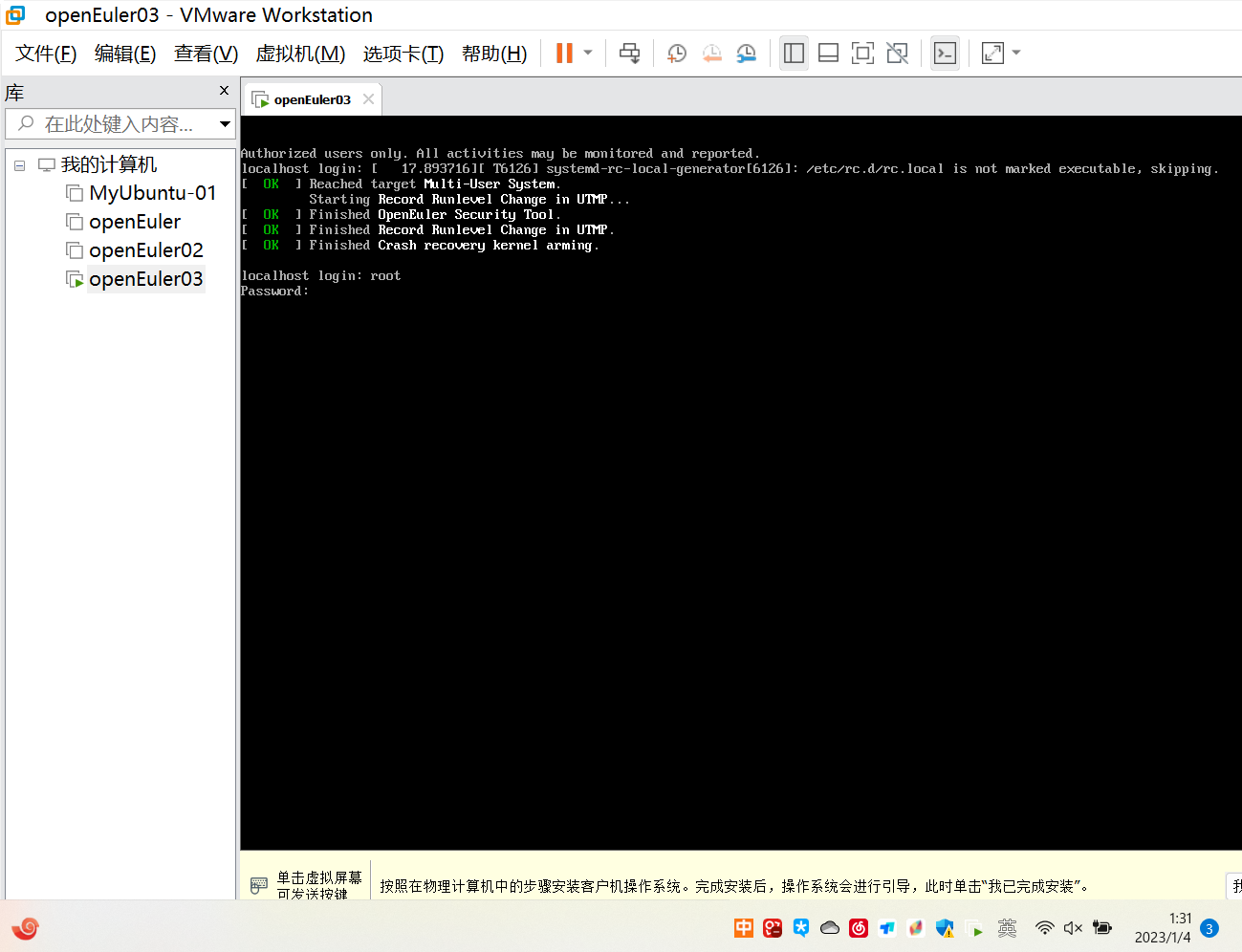
Task: Toggle the thumbnail bar view
Action: click(828, 54)
